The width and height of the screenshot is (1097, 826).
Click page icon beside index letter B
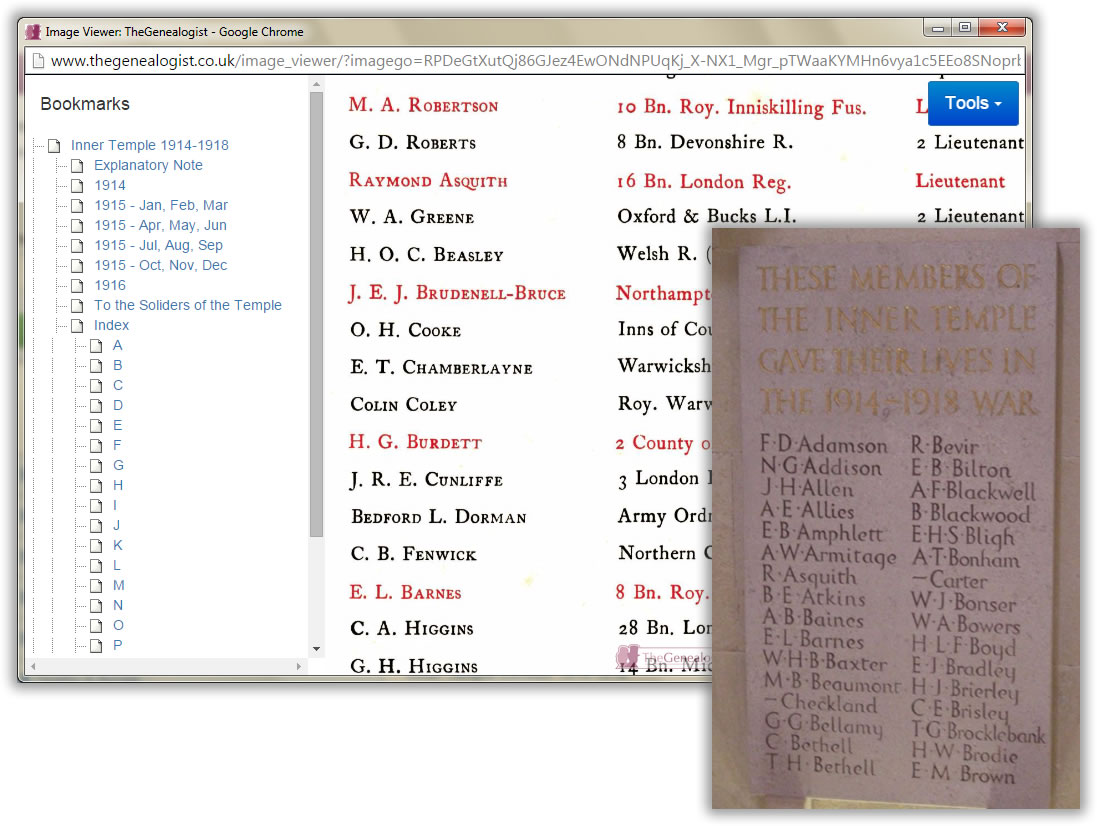(x=96, y=365)
